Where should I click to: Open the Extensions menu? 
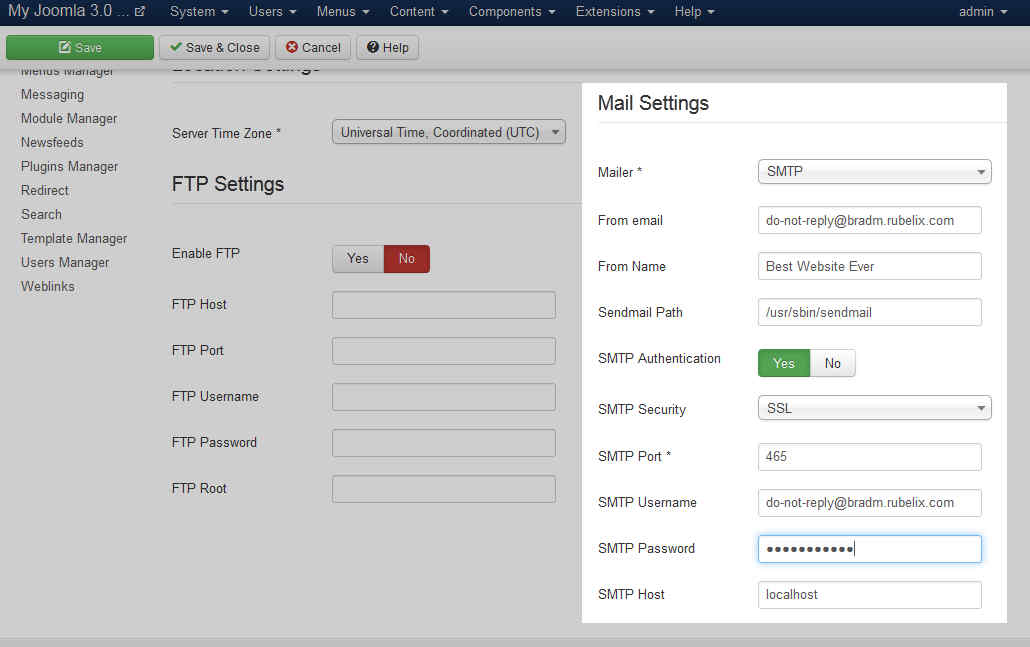pyautogui.click(x=615, y=12)
